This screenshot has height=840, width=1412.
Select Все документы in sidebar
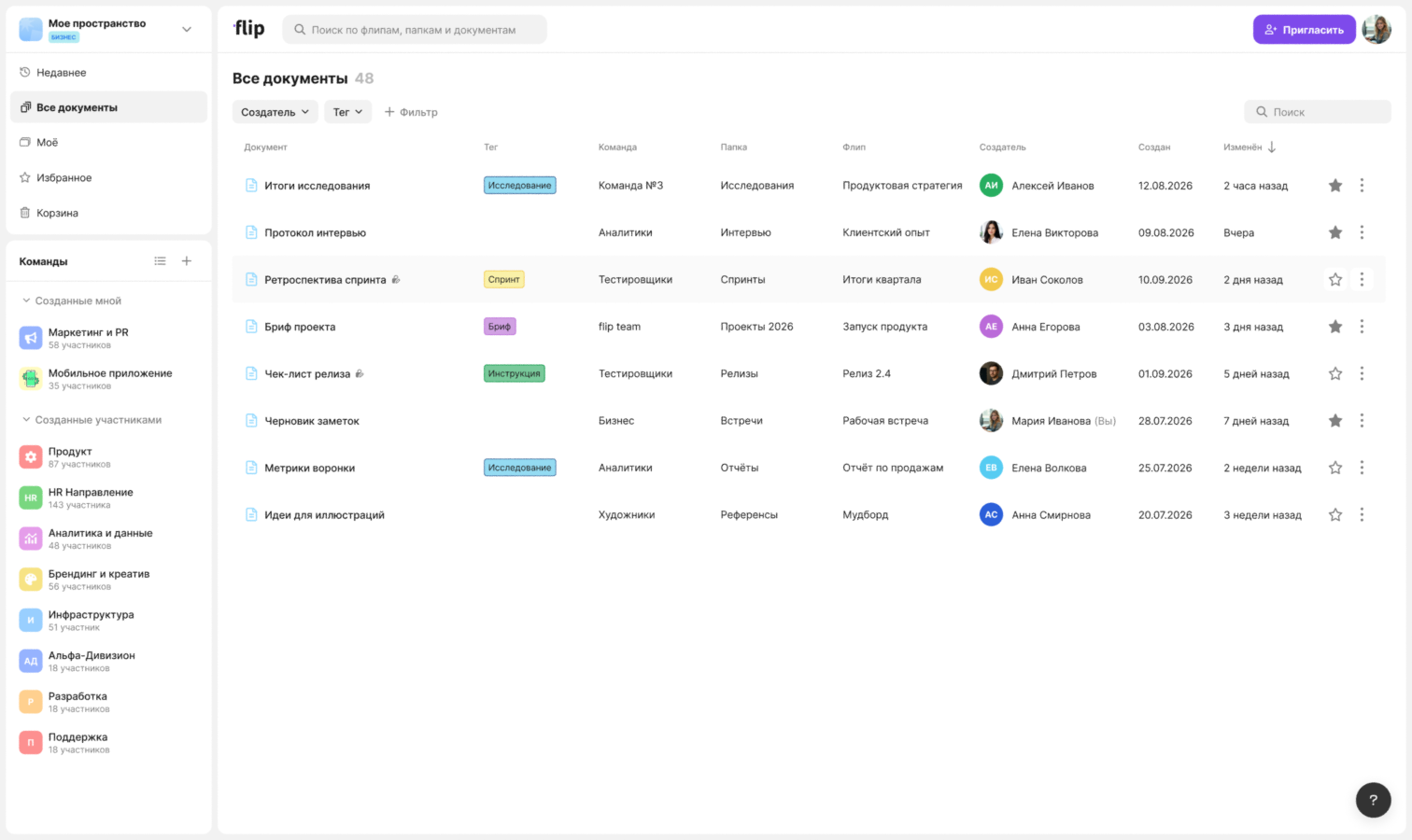click(108, 107)
